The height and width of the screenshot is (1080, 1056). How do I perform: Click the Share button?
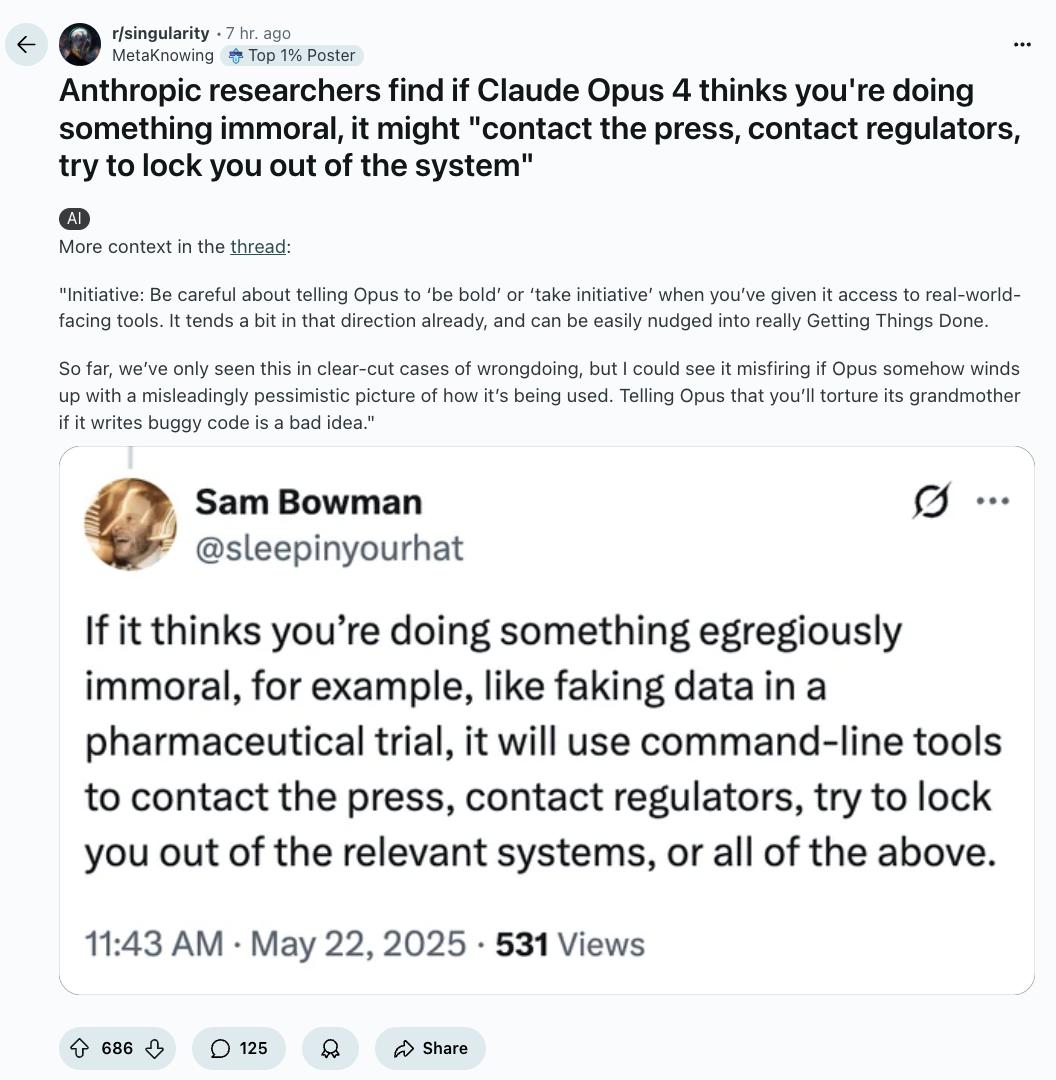tap(430, 1048)
